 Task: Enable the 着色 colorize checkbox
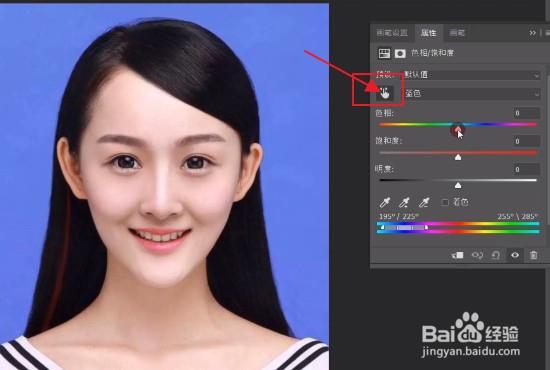click(445, 202)
